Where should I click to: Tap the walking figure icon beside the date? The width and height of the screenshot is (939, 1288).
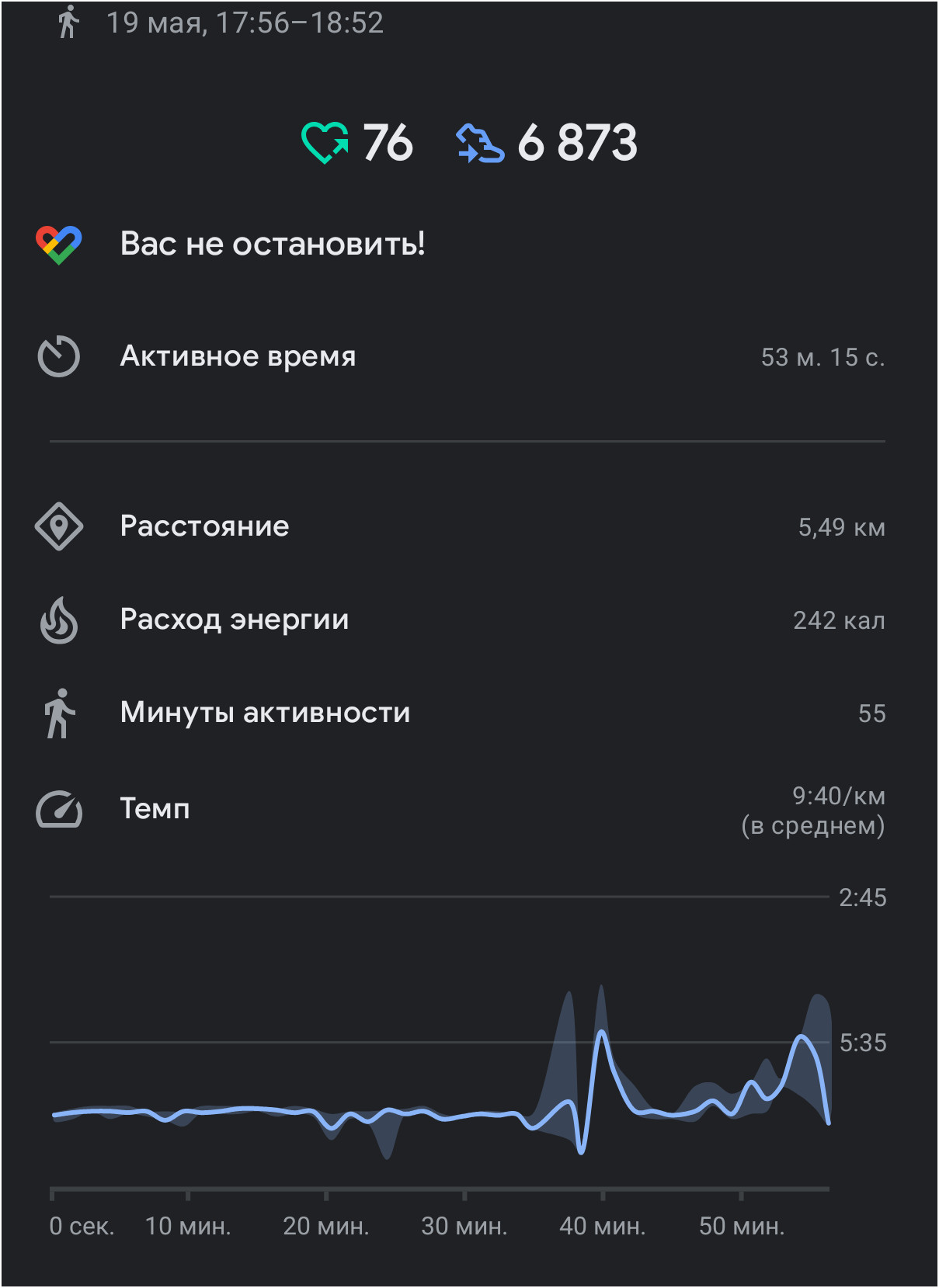click(x=68, y=22)
